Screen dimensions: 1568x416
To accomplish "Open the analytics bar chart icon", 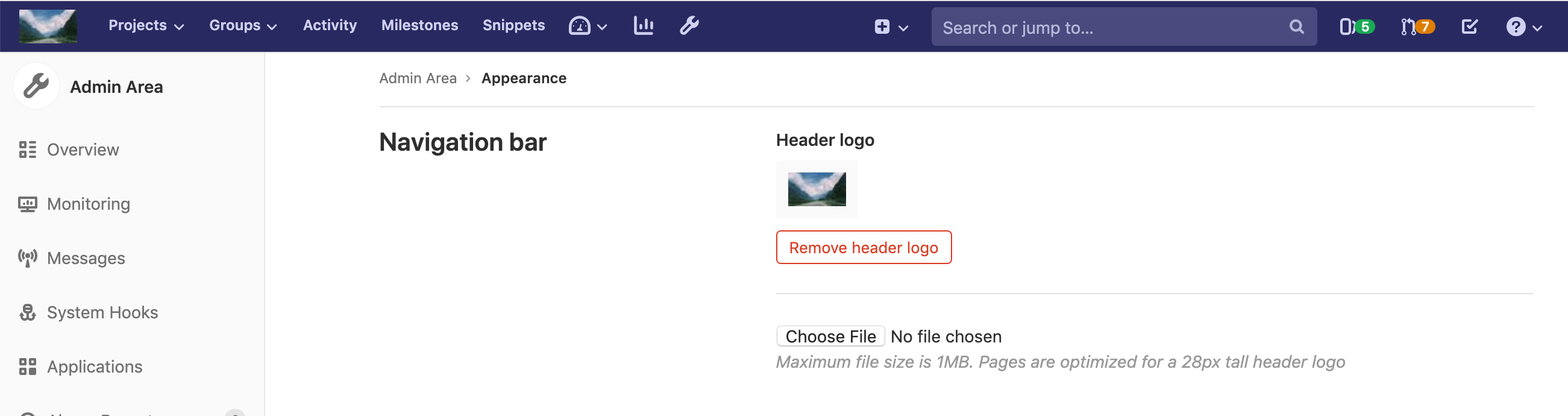I will click(x=643, y=25).
